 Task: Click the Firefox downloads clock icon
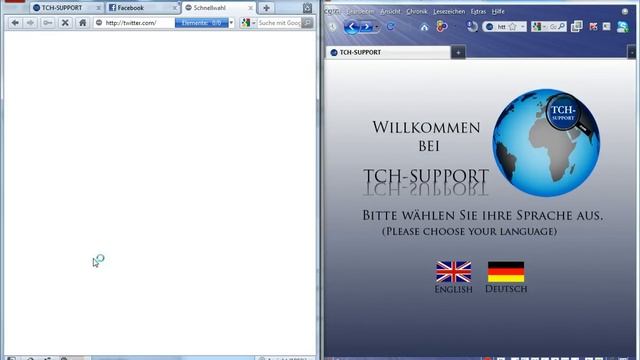point(472,27)
